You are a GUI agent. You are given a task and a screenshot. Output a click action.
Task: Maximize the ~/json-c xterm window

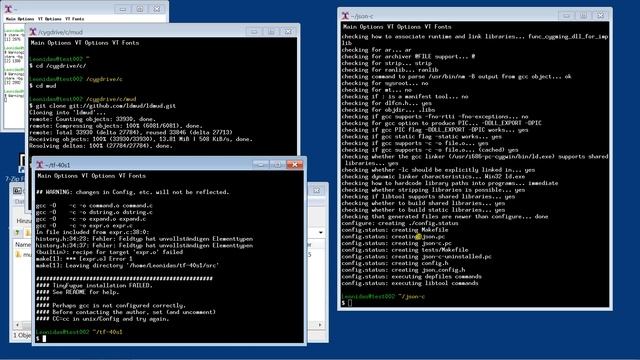point(583,16)
